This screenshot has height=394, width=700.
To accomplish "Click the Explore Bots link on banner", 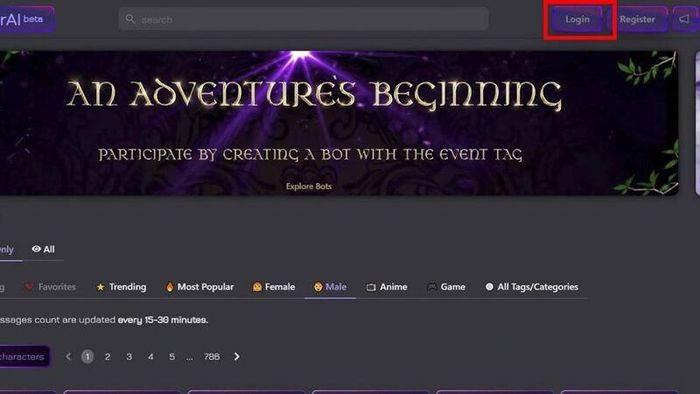I will (x=308, y=186).
